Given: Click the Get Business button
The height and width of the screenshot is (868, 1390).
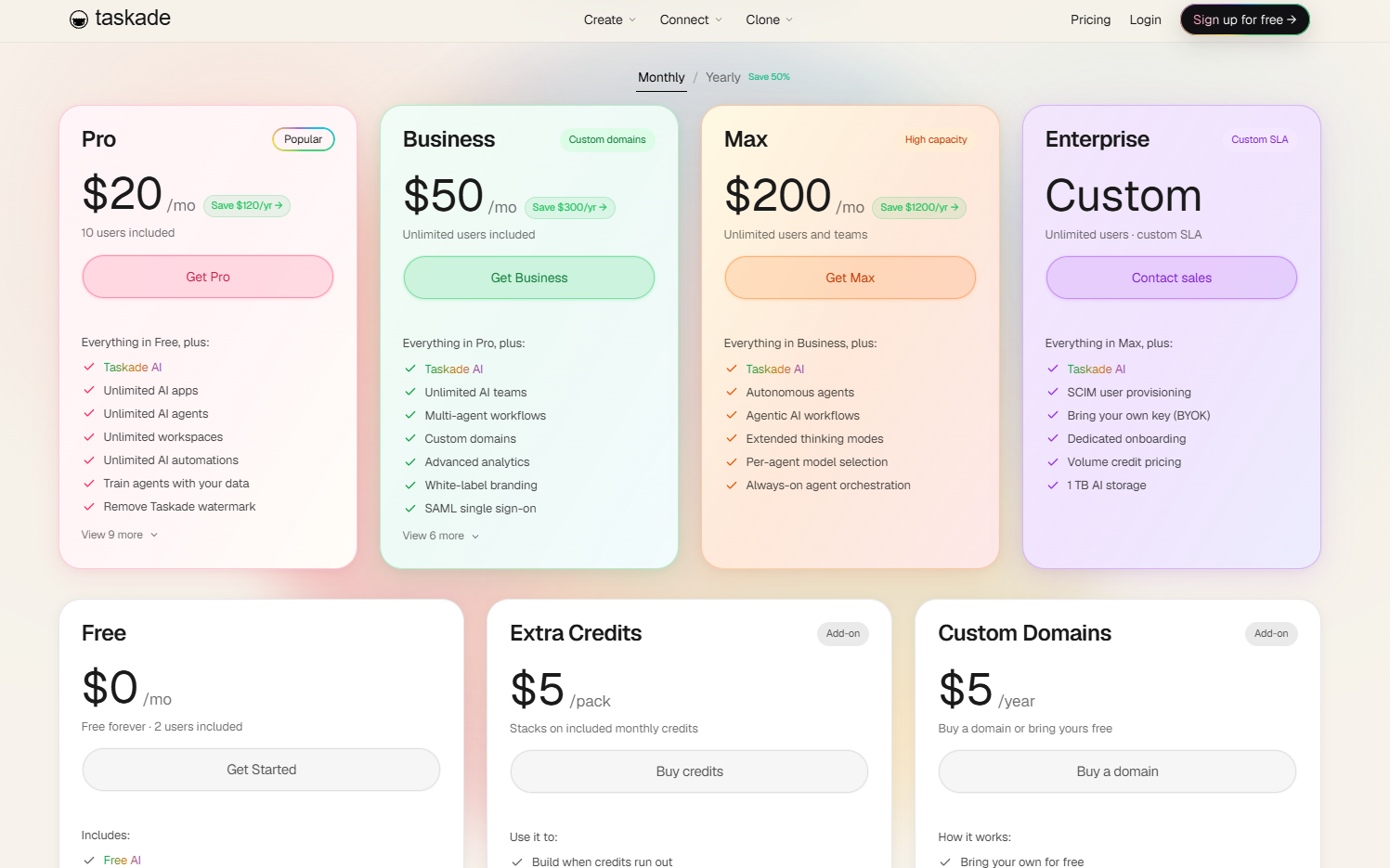Looking at the screenshot, I should point(529,278).
